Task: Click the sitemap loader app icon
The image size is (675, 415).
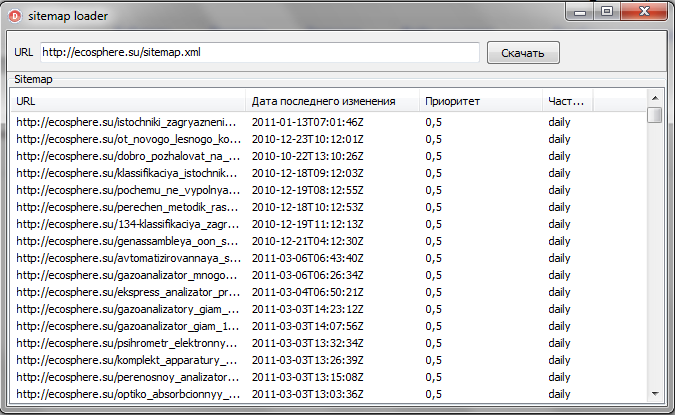Action: [15, 16]
